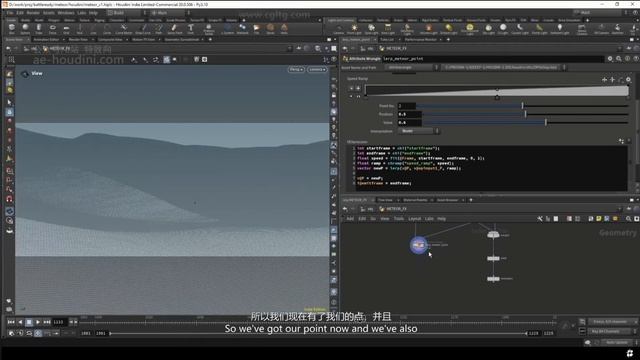The height and width of the screenshot is (360, 640).
Task: Select the Grid shelf tool
Action: tap(66, 29)
